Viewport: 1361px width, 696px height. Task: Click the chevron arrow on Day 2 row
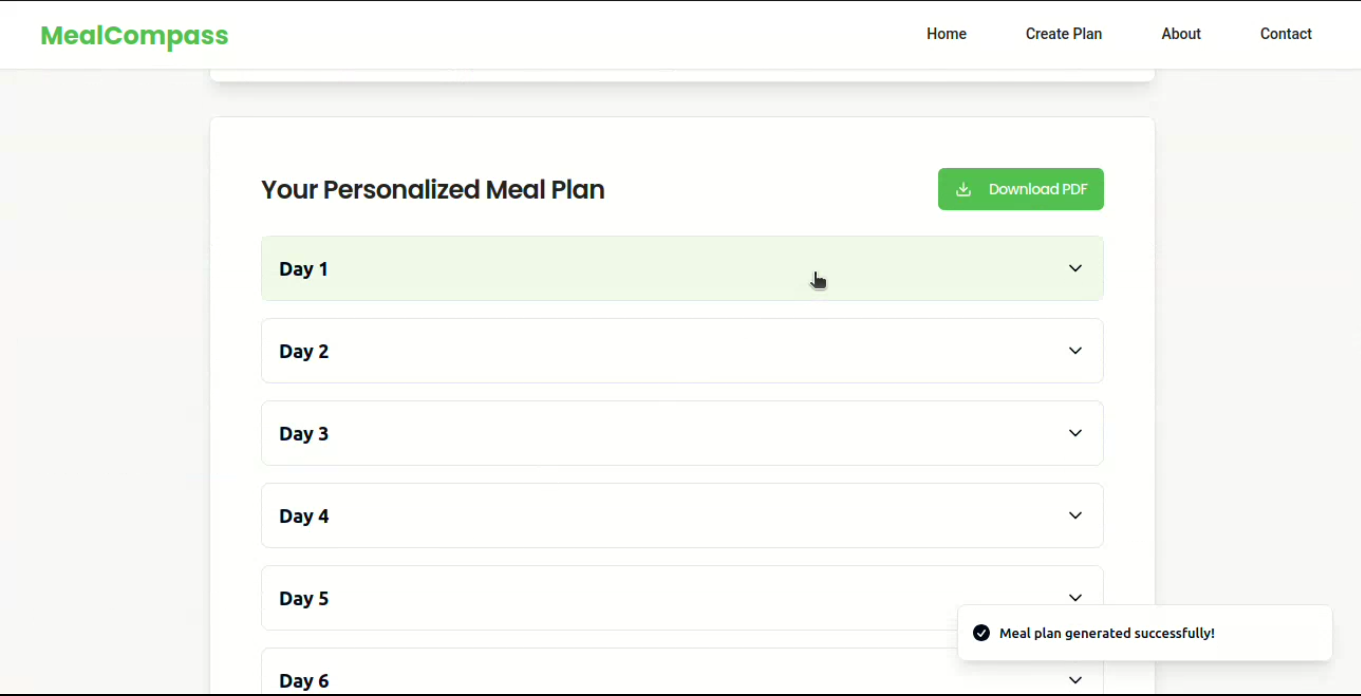pos(1075,351)
